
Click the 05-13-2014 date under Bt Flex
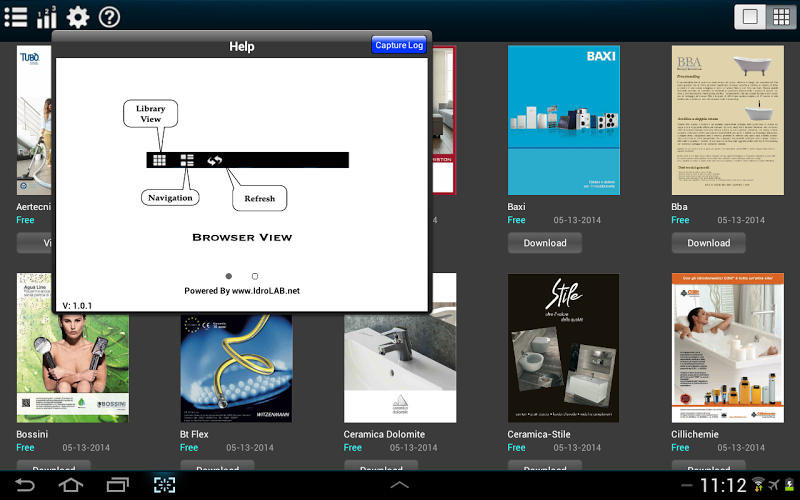coord(249,447)
